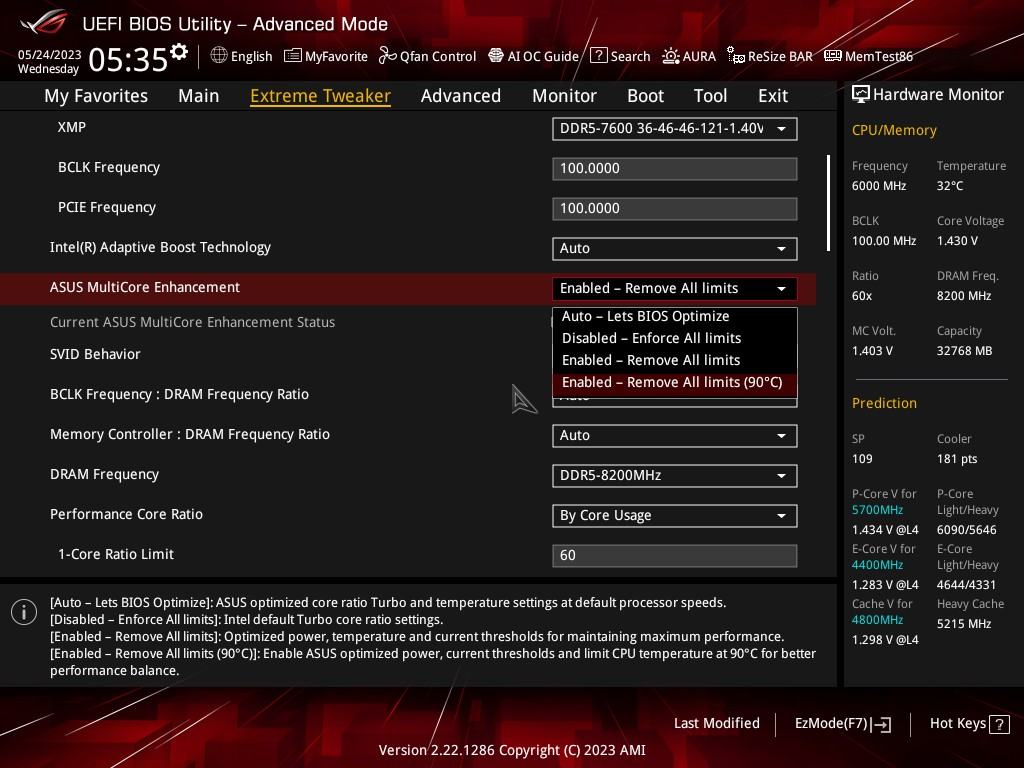
Task: Toggle ReSize BAR icon
Action: (736, 56)
